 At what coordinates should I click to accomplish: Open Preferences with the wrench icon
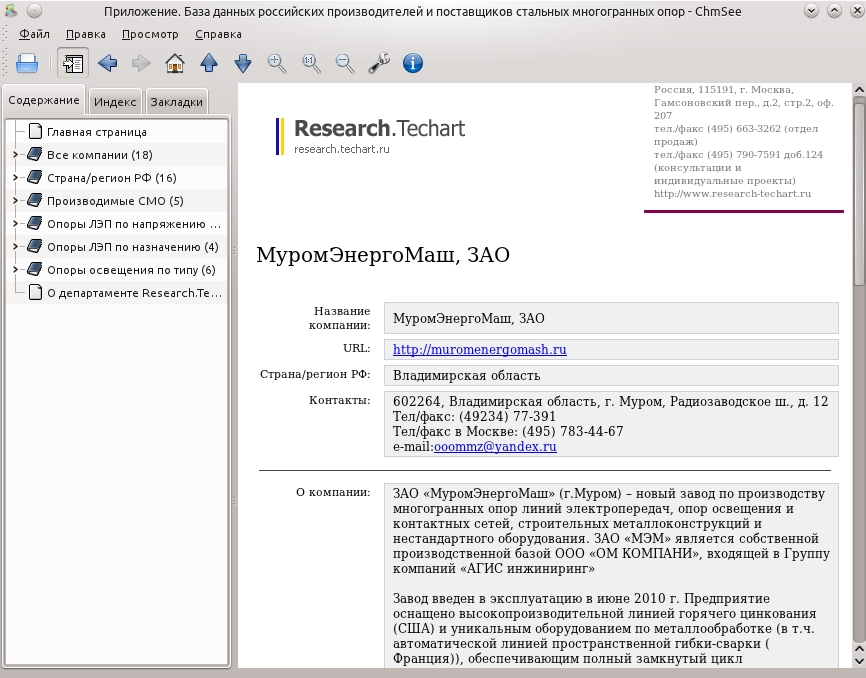tap(379, 63)
